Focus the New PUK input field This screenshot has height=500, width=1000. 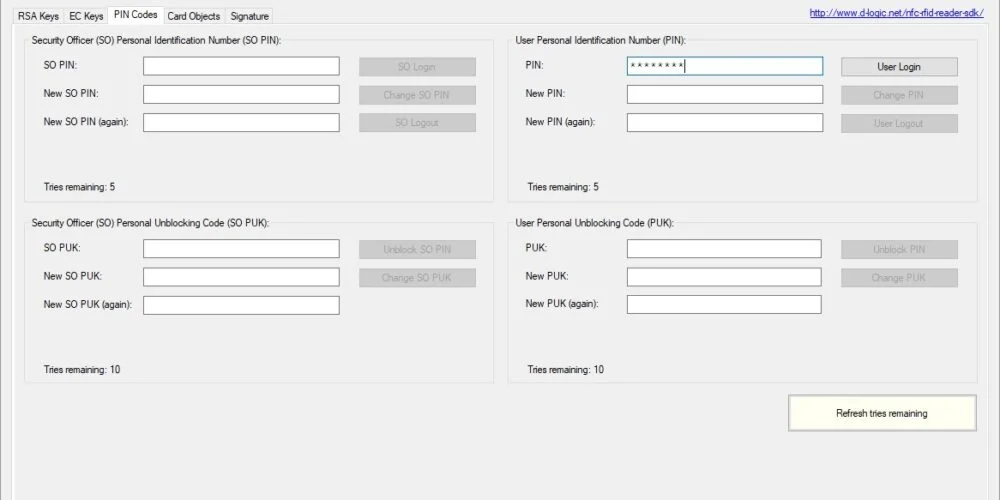click(724, 277)
